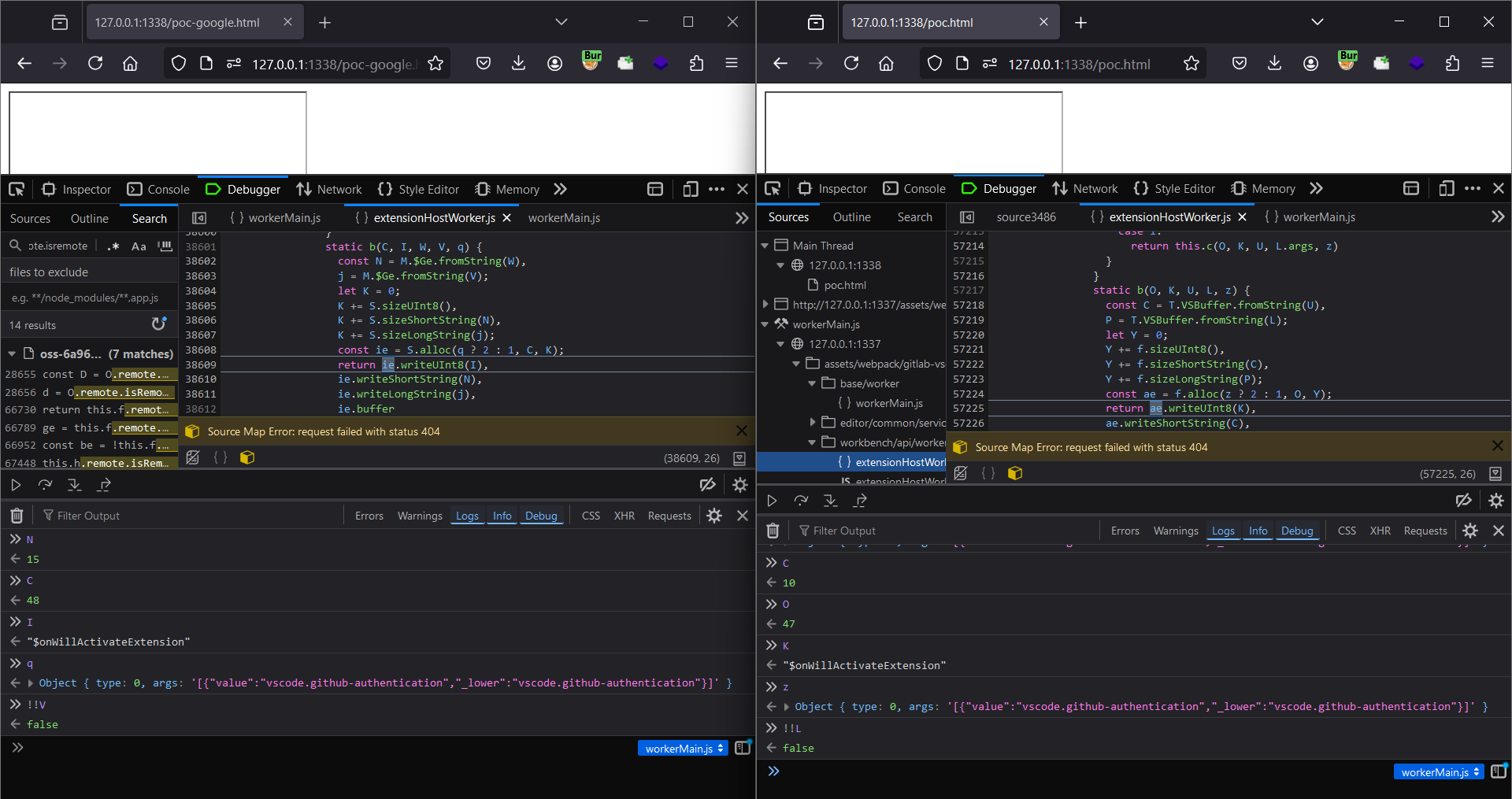The height and width of the screenshot is (799, 1512).
Task: Open the Style Editor tab in the left devtools
Action: pos(418,189)
